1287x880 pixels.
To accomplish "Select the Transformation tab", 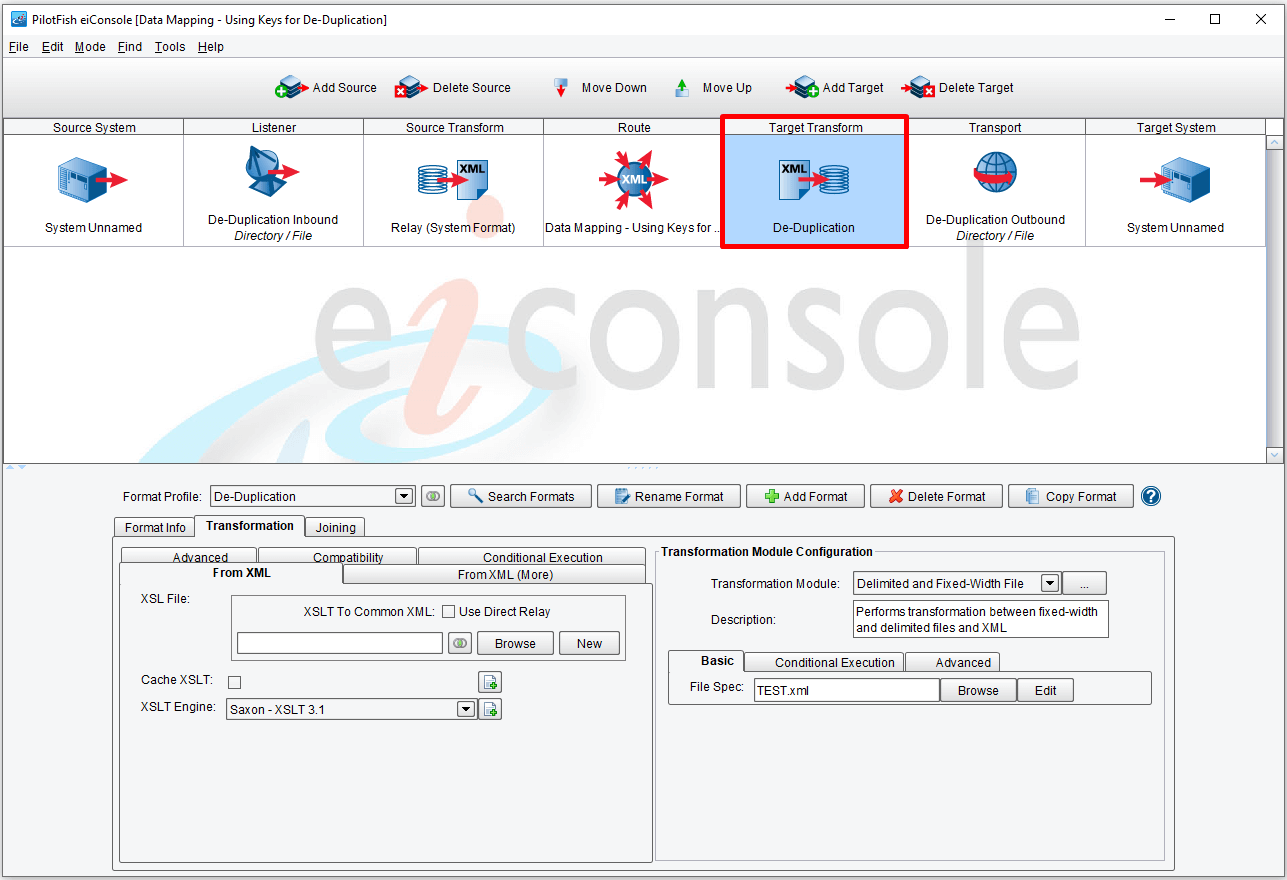I will [x=250, y=525].
